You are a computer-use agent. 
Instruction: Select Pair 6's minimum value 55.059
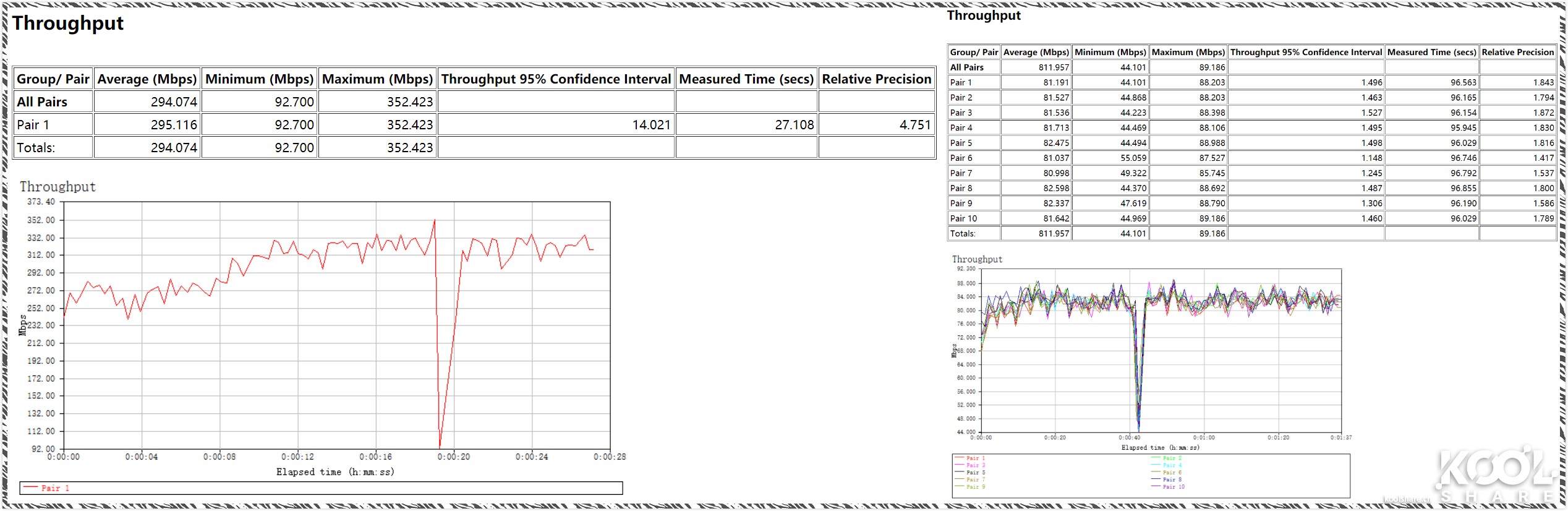tap(1133, 158)
